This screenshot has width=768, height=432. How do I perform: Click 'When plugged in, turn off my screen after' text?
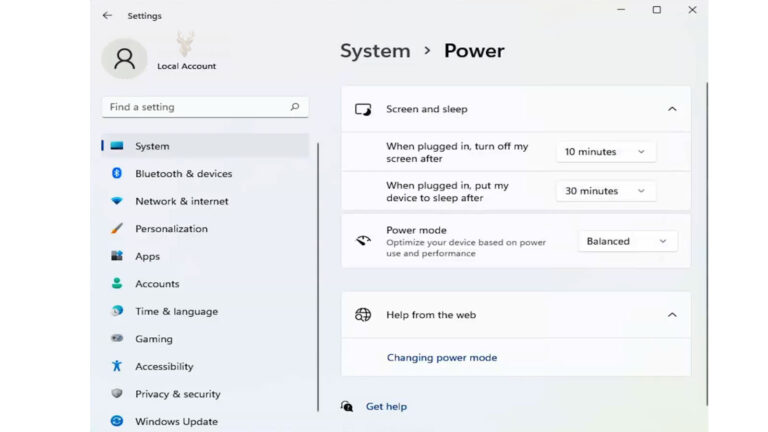tap(457, 152)
